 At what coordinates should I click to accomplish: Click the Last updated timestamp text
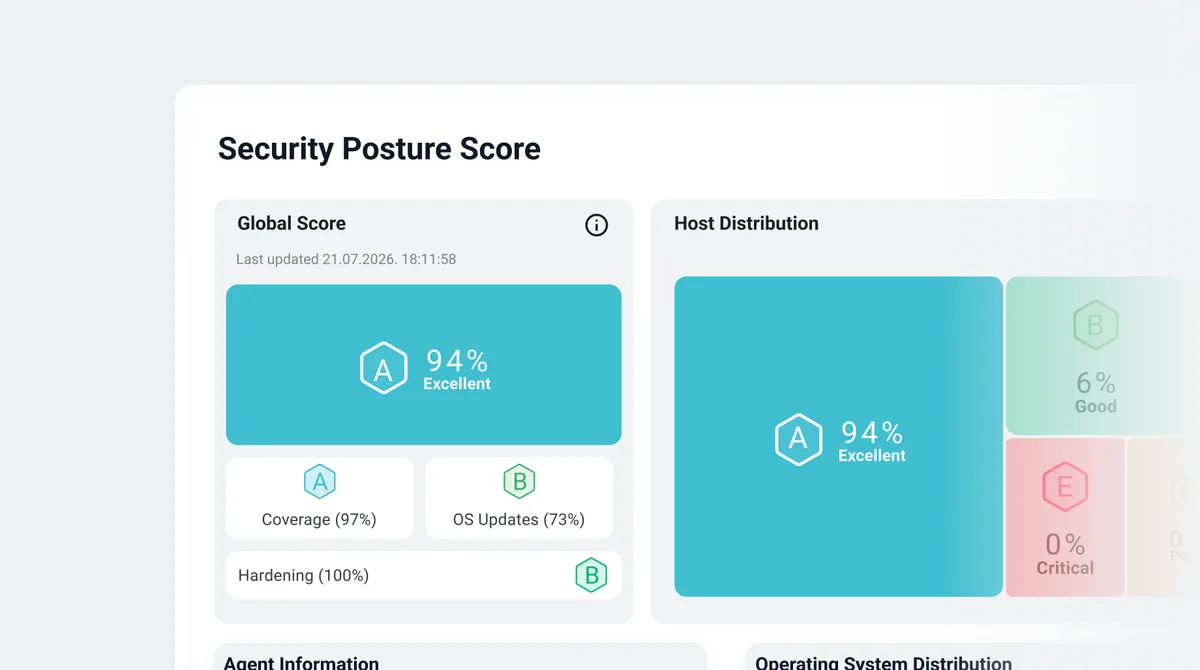coord(346,259)
